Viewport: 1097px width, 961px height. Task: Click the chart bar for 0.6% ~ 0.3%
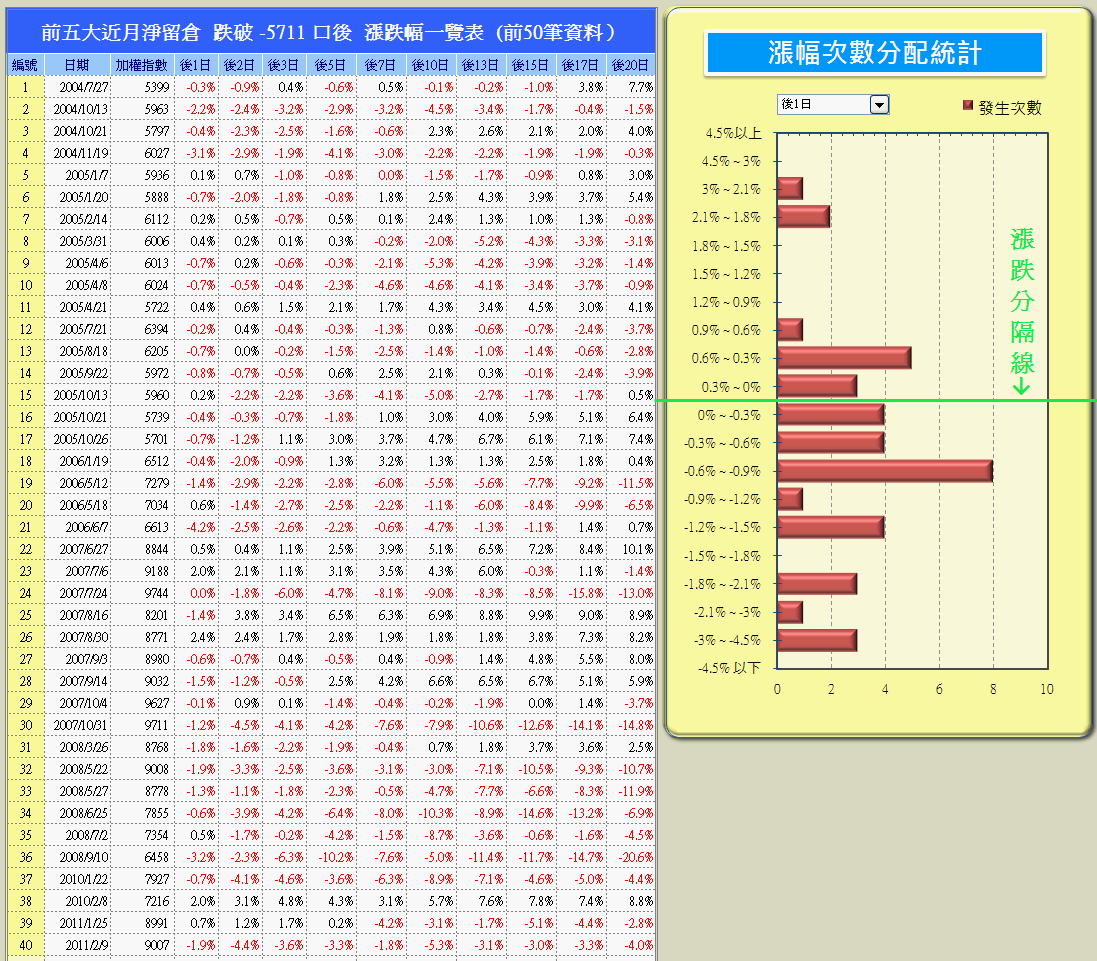tap(844, 358)
